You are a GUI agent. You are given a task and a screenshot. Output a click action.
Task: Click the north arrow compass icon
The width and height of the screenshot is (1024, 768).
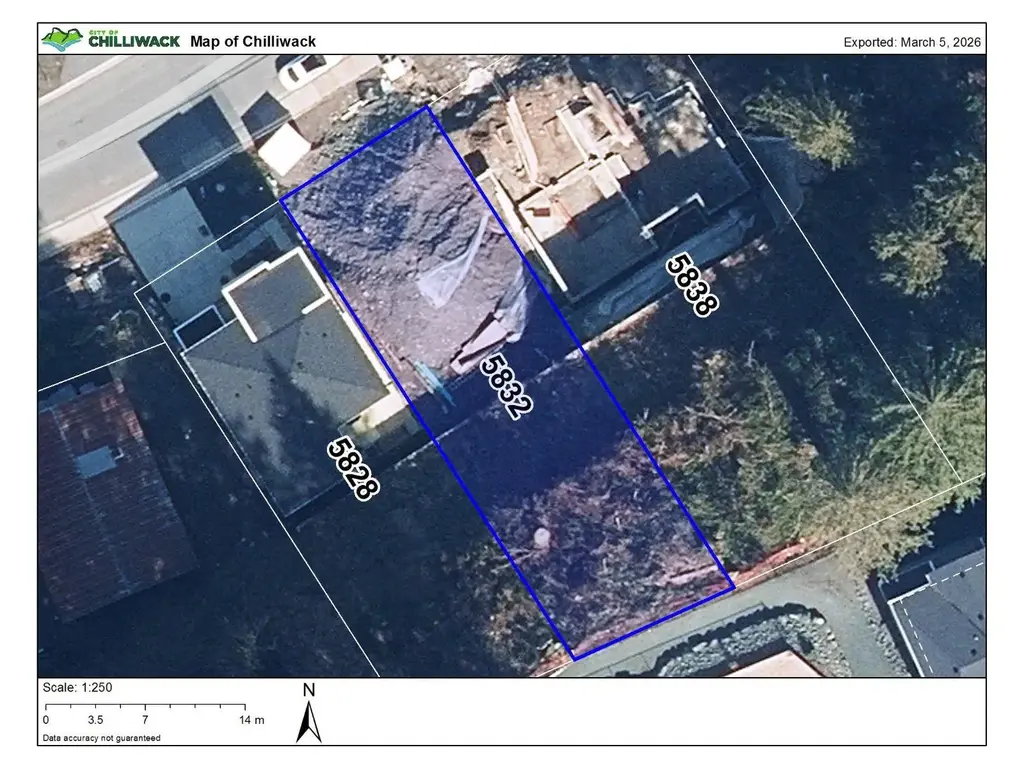pos(309,714)
